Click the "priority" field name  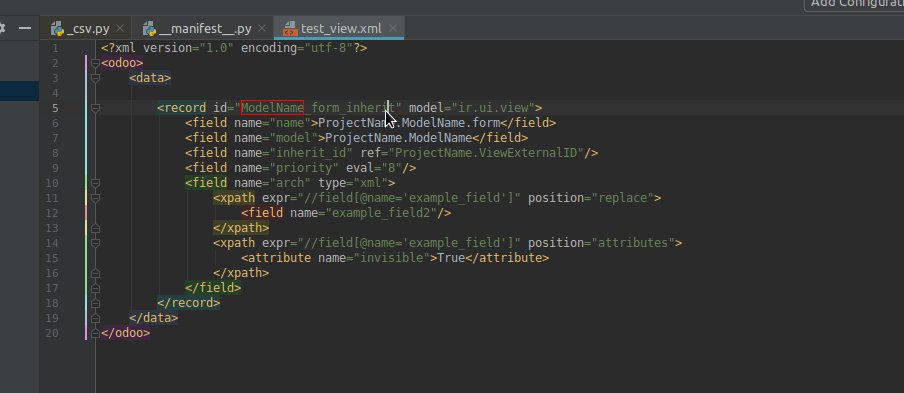click(304, 168)
